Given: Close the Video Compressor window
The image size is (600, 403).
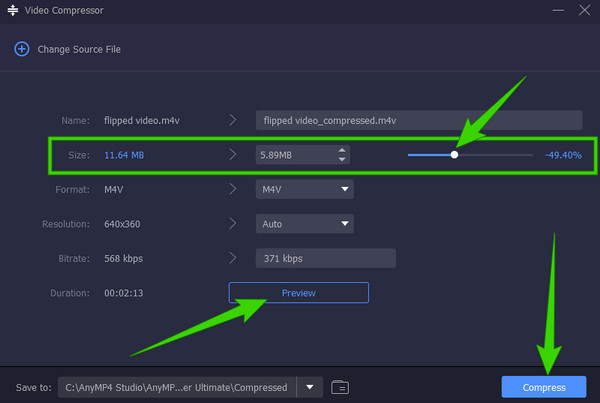Looking at the screenshot, I should point(584,10).
